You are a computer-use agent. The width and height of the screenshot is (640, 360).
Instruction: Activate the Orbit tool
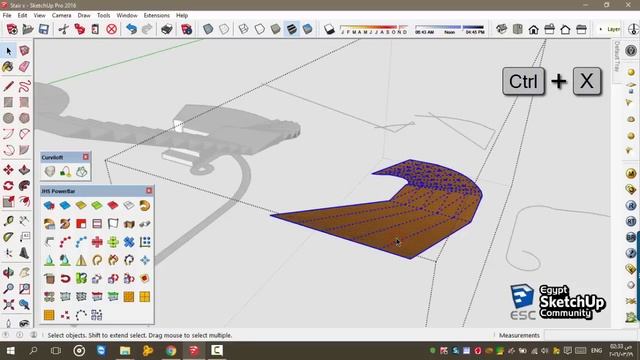[x=8, y=273]
